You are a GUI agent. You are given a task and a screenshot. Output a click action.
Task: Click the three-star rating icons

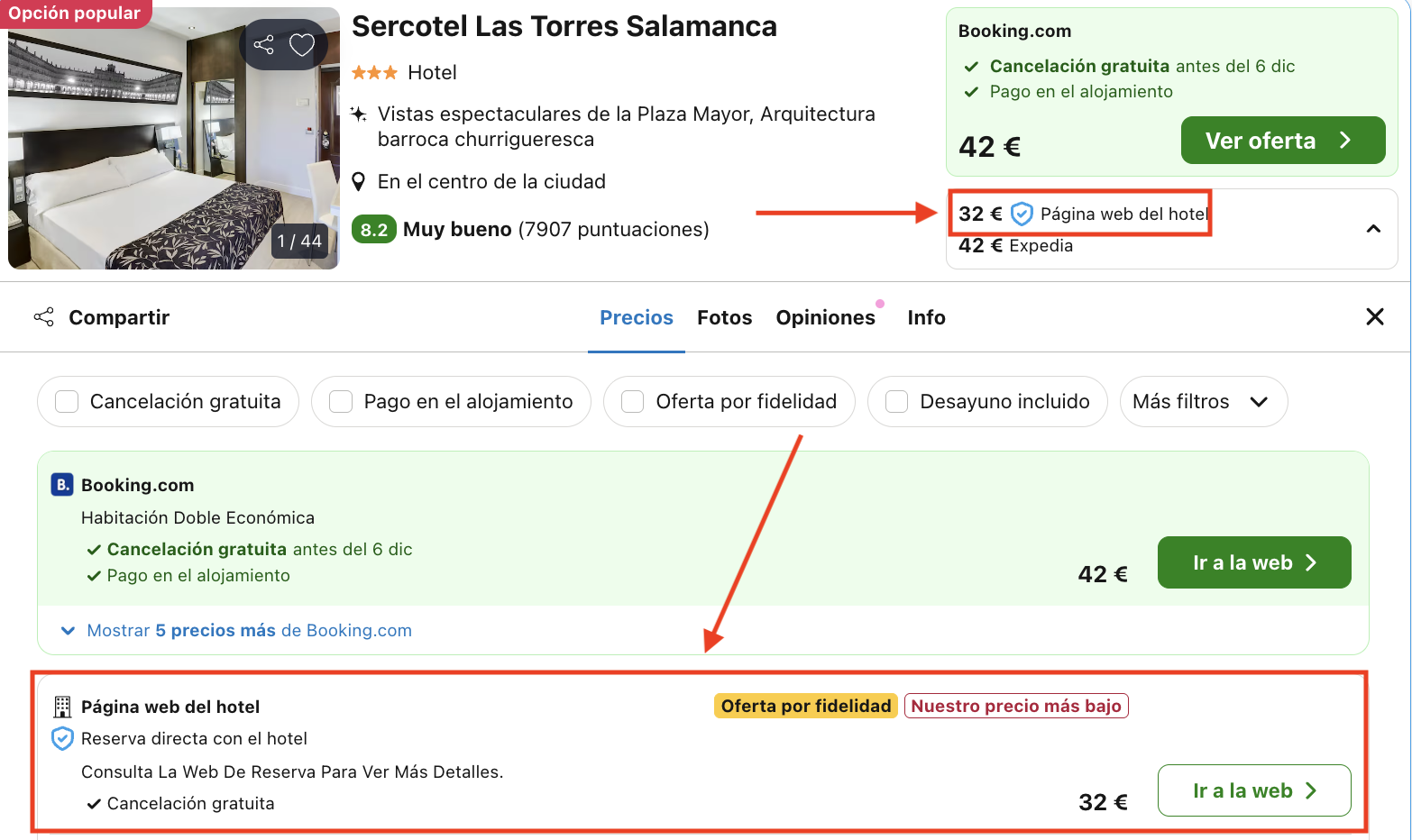(x=374, y=72)
